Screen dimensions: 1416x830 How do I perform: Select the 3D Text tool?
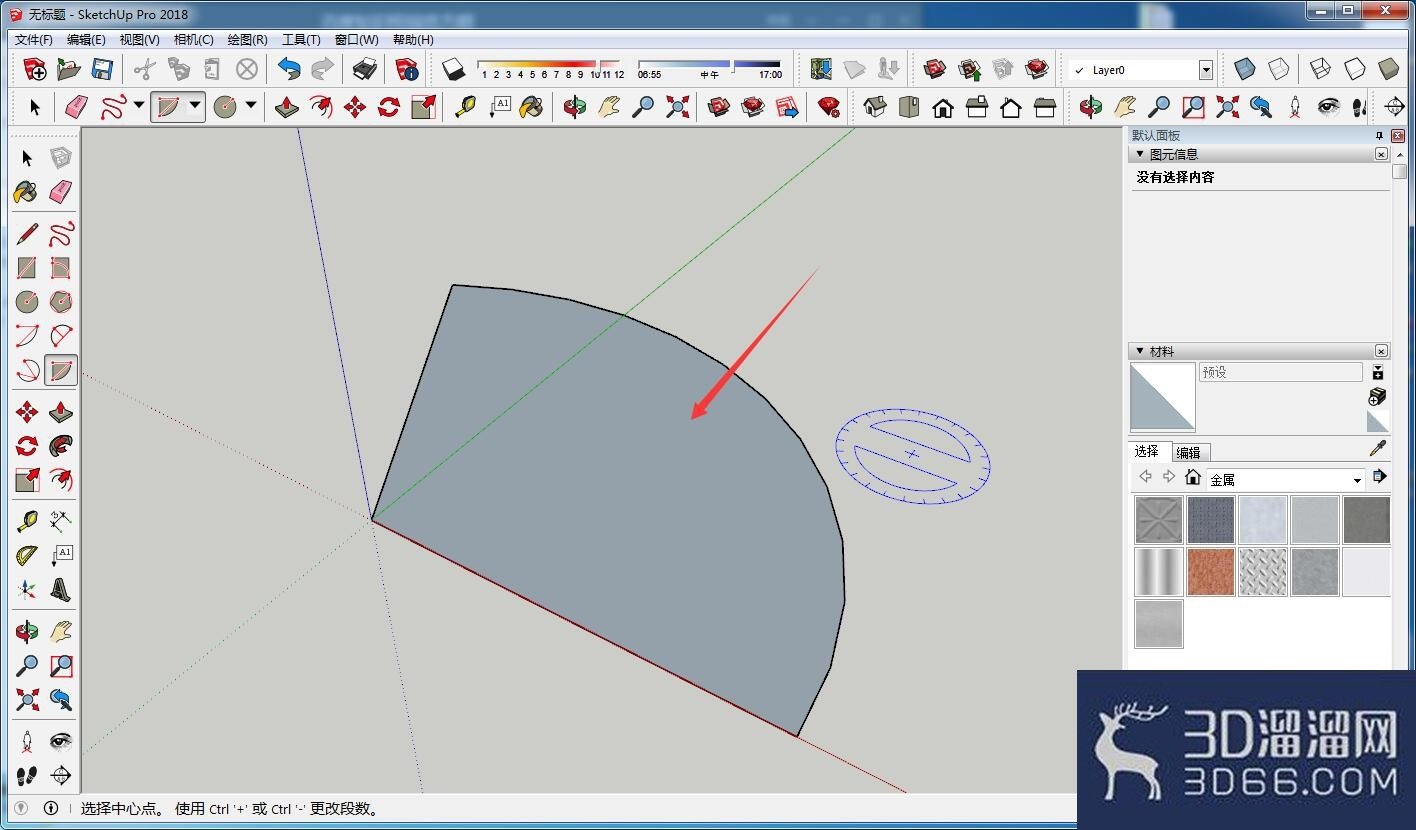pos(61,590)
